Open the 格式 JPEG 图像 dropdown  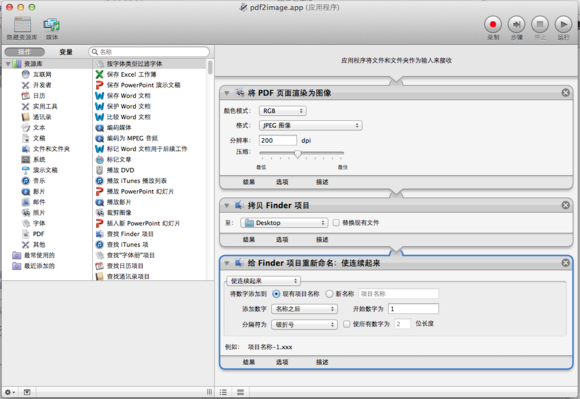[x=311, y=126]
